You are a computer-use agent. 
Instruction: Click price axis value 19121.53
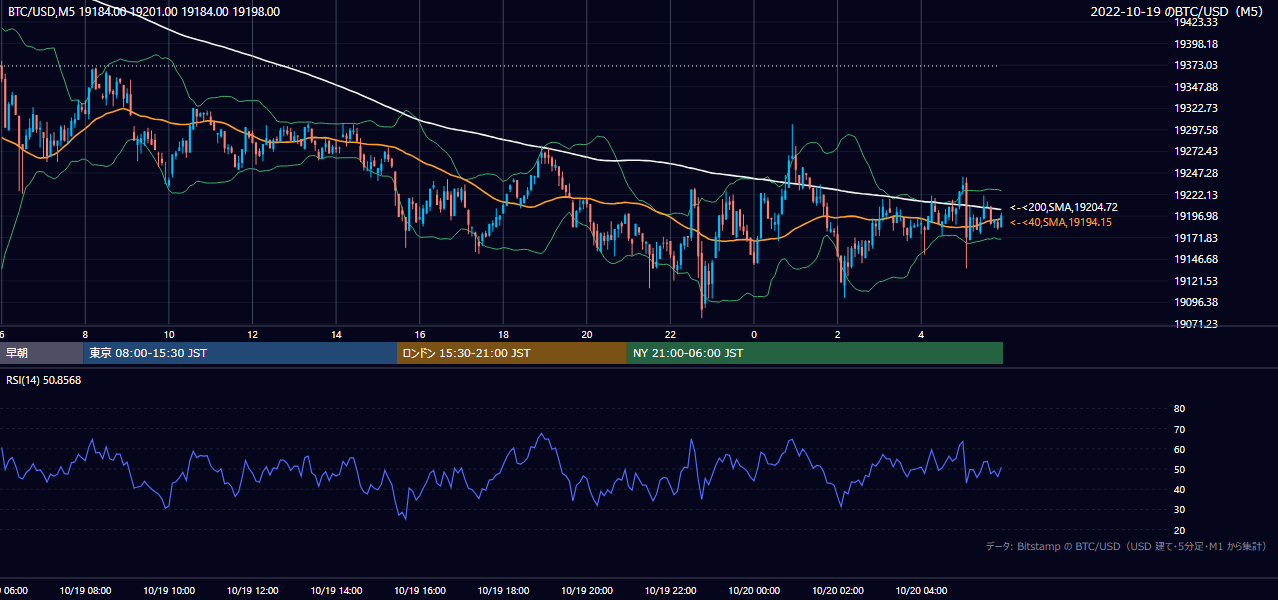pos(1195,280)
